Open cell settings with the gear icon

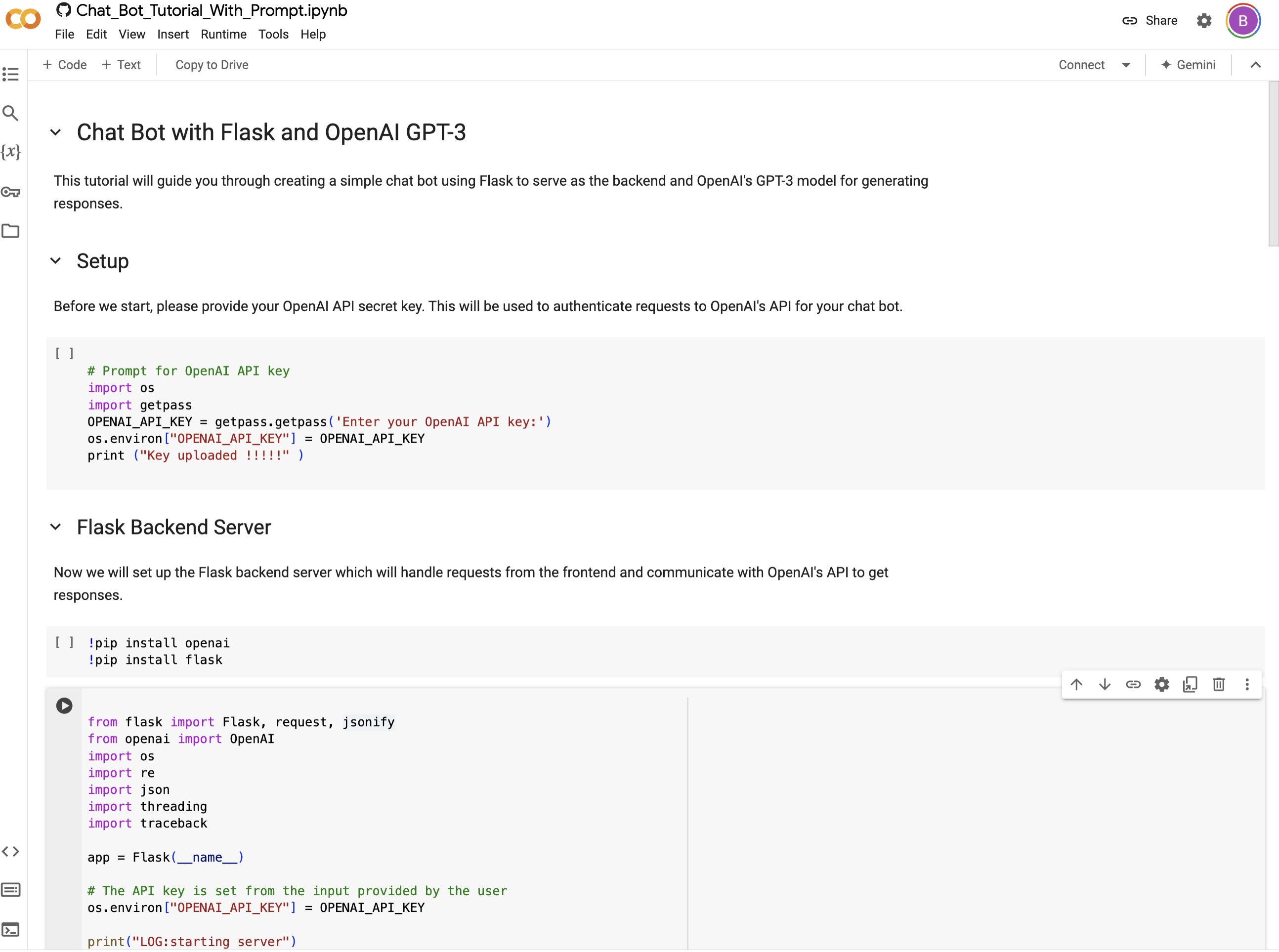[x=1161, y=684]
